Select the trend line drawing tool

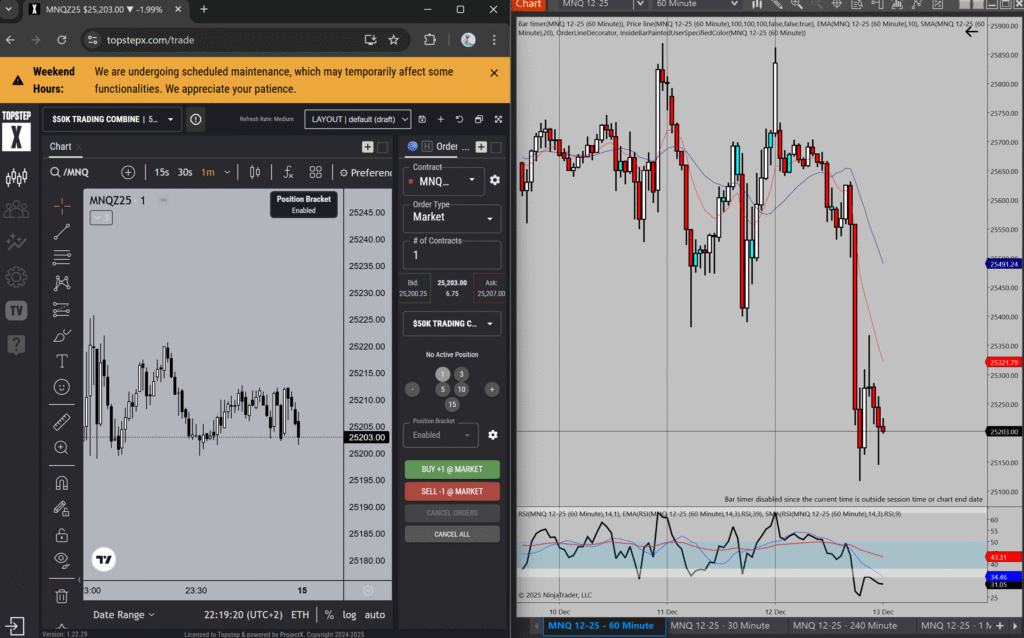click(62, 232)
